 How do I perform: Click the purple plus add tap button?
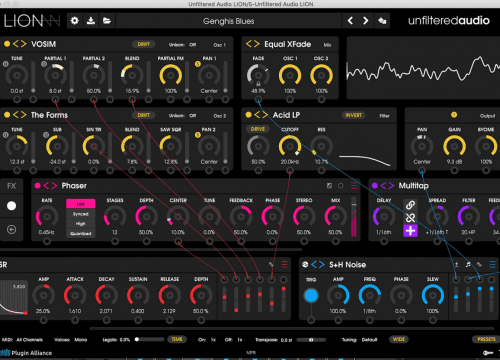(x=410, y=231)
